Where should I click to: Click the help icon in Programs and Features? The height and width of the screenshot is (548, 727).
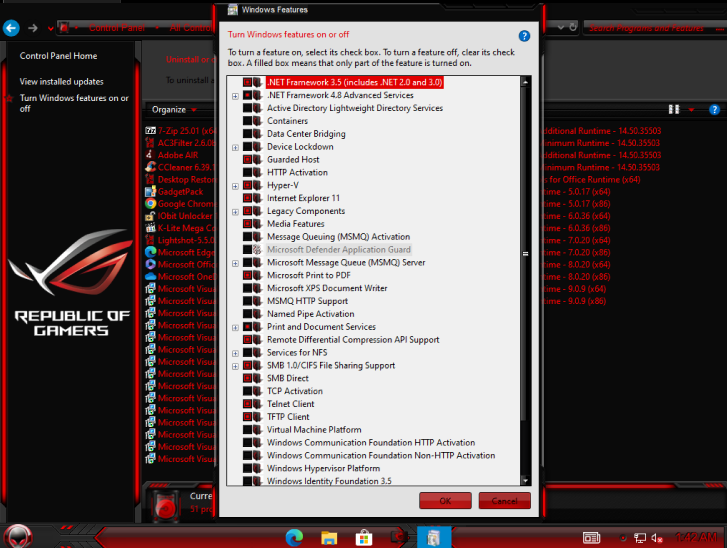coord(714,110)
